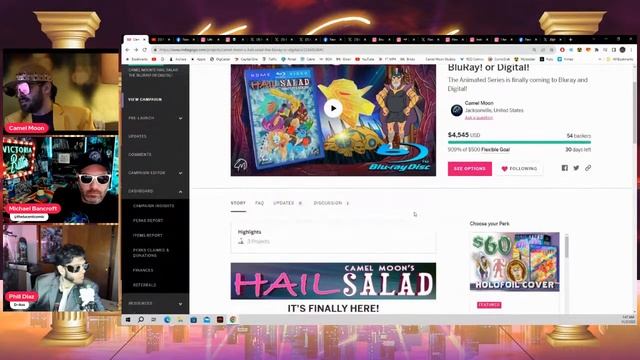Screen dimensions: 640x360
Task: Open Updates in the sidebar
Action: [x=137, y=136]
